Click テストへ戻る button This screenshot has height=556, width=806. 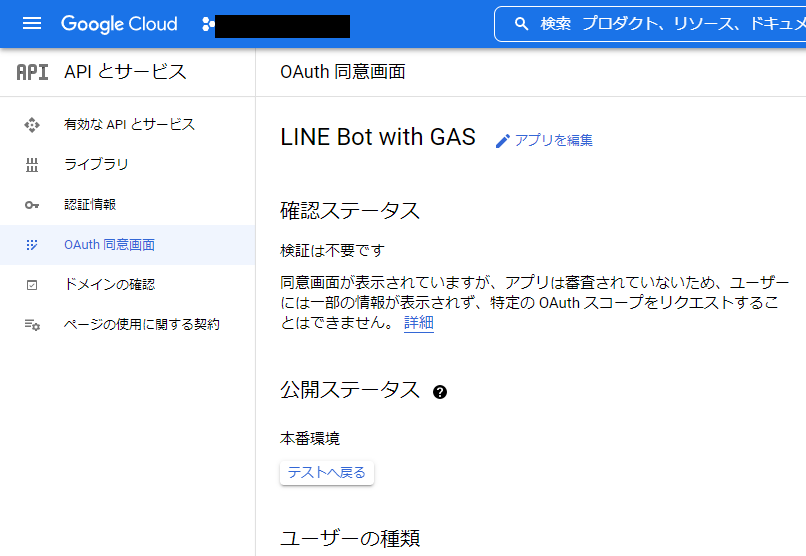tap(327, 473)
